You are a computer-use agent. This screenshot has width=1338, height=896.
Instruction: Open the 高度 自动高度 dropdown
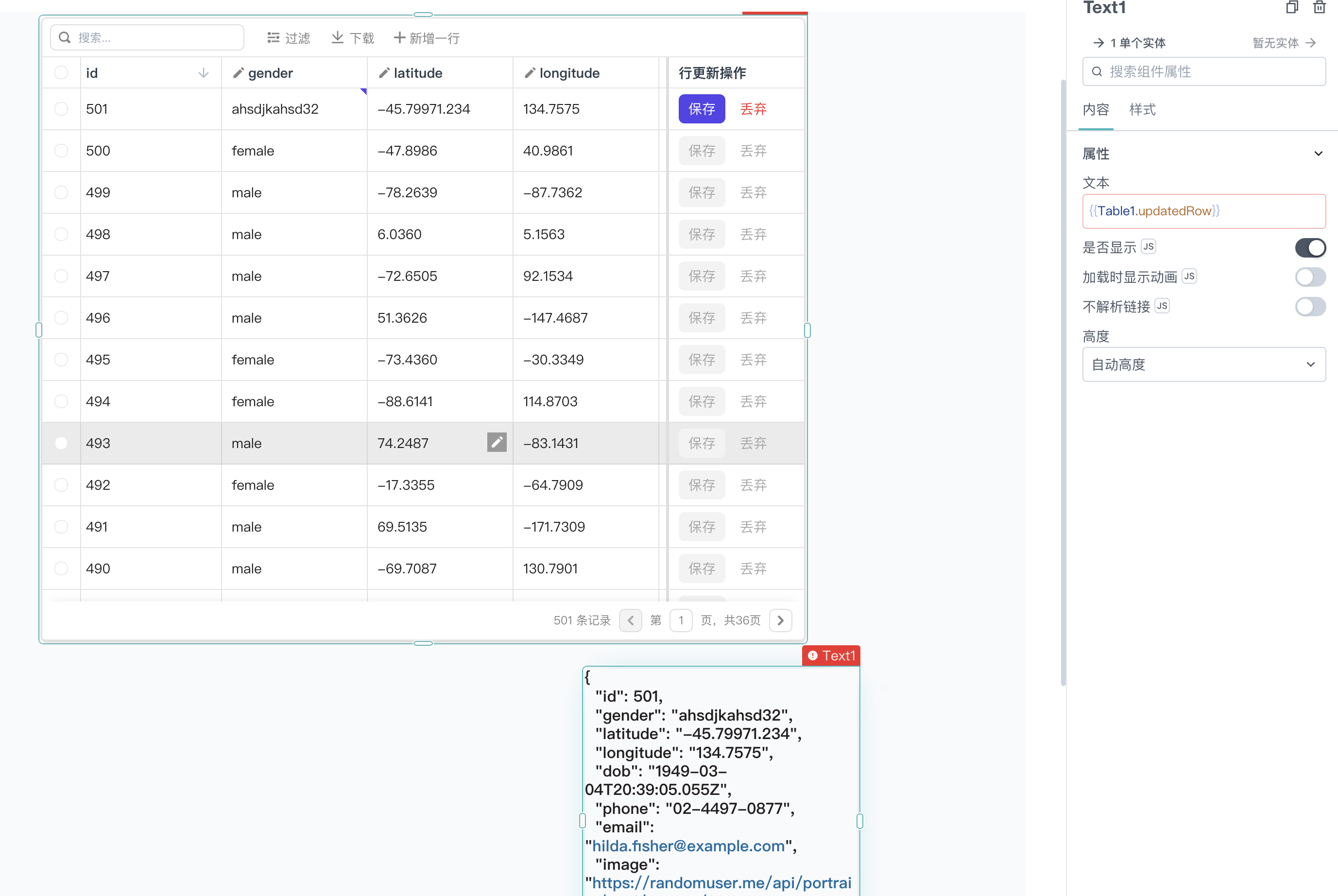tap(1204, 364)
